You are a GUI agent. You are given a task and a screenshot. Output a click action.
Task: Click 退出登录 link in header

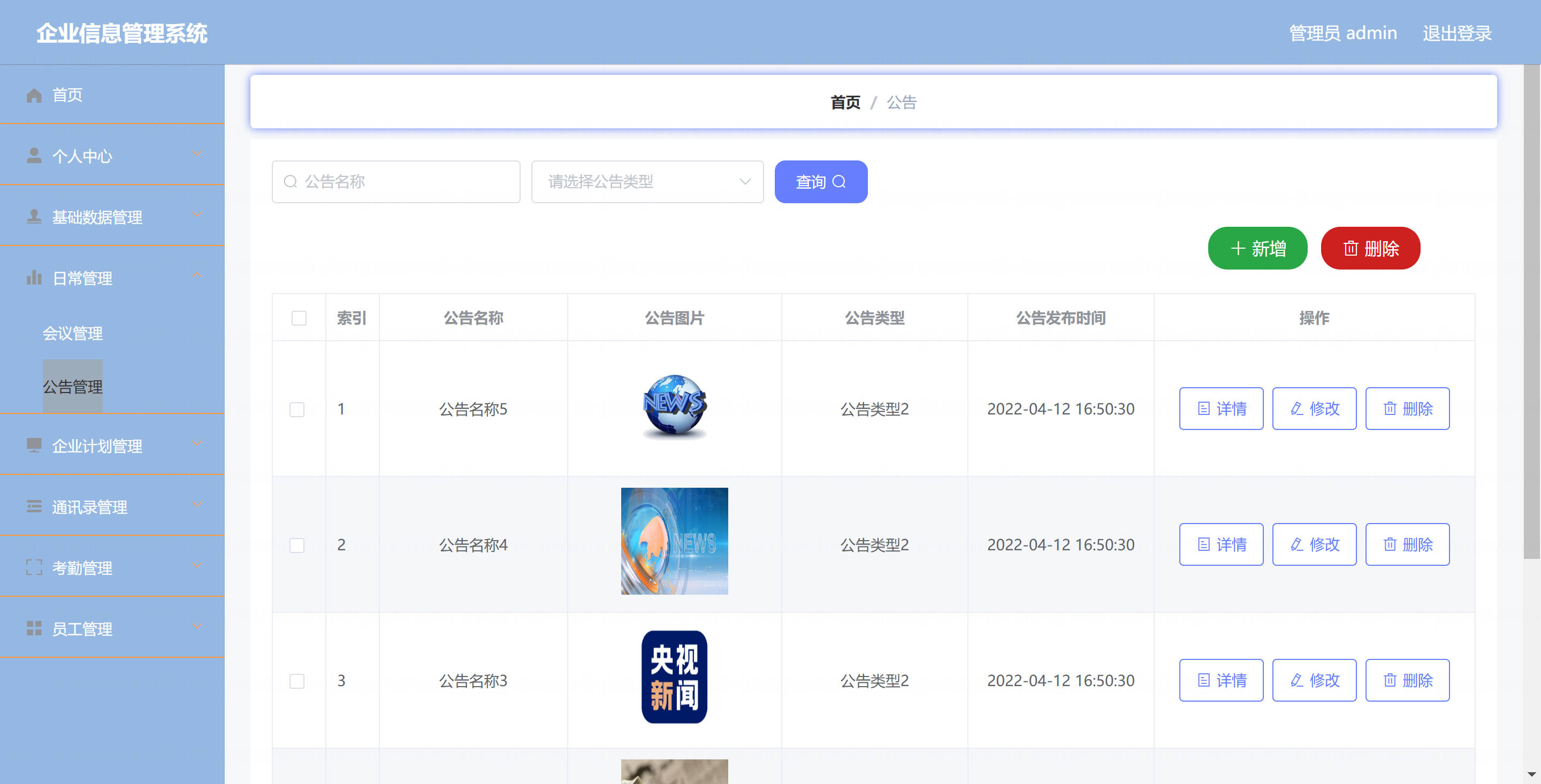point(1457,33)
